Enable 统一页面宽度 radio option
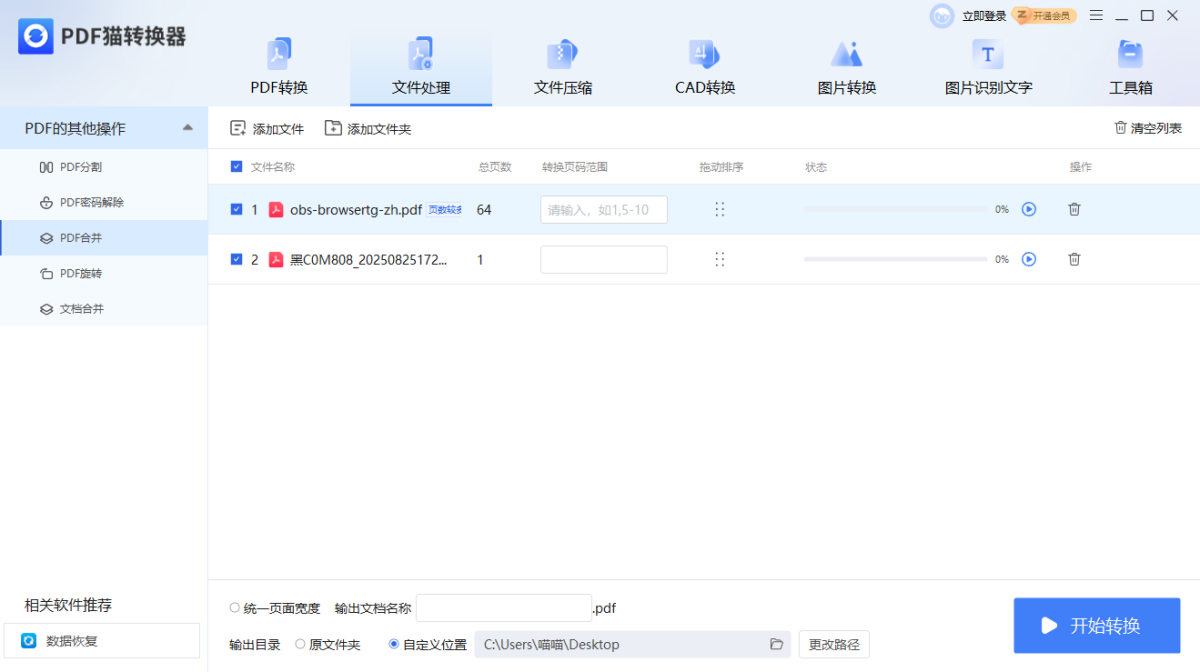This screenshot has height=672, width=1200. coord(235,607)
